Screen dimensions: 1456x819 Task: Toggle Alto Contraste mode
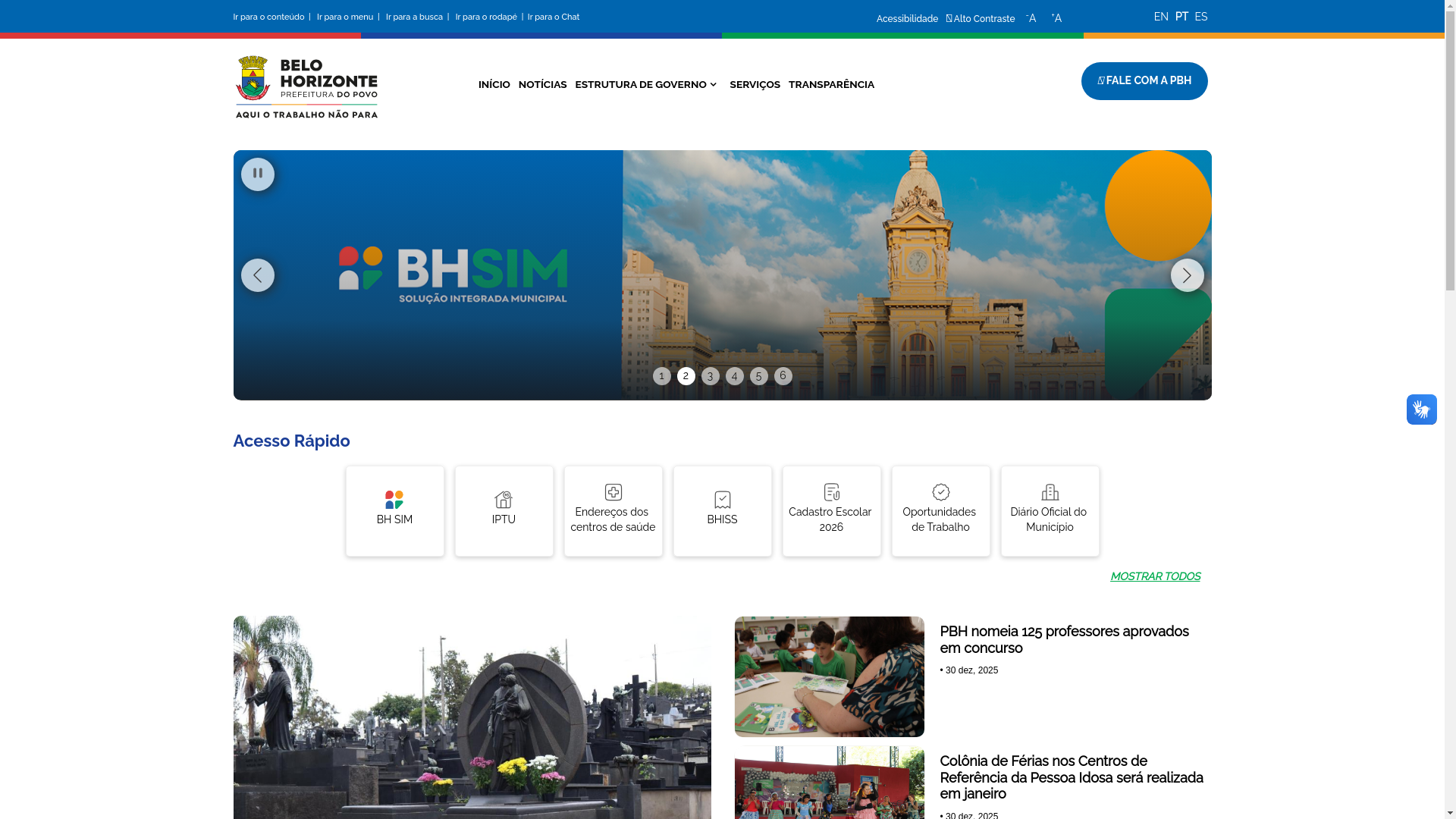click(981, 19)
